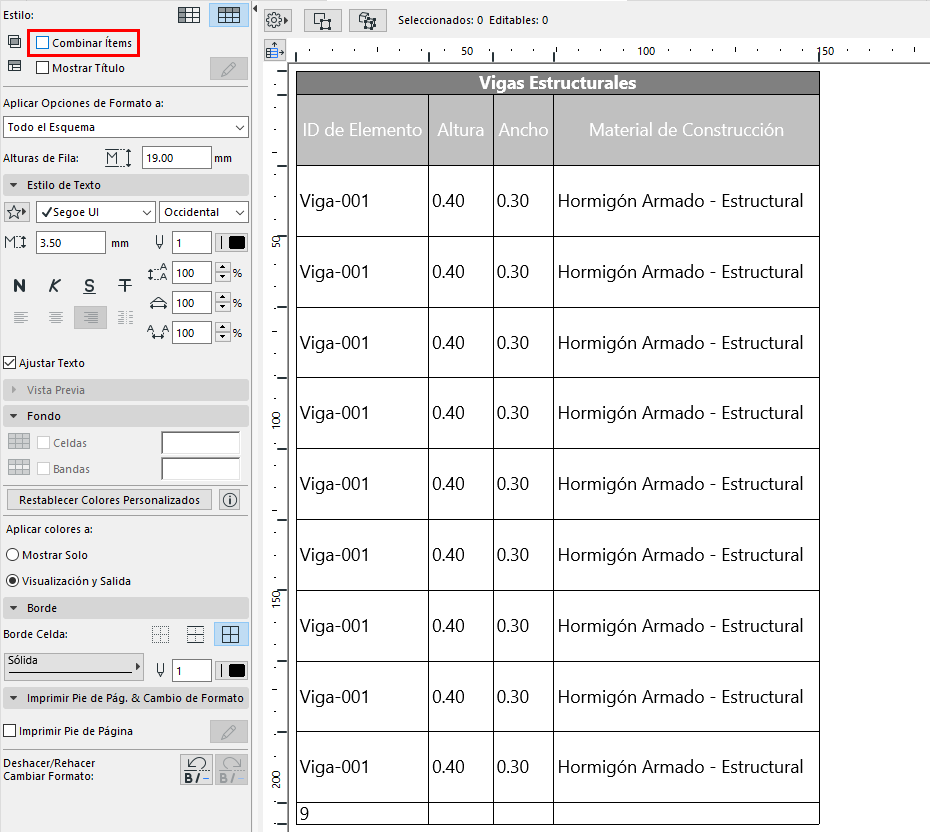The image size is (930, 832).
Task: Click the info icon next to Restablecer Colores
Action: coord(230,500)
